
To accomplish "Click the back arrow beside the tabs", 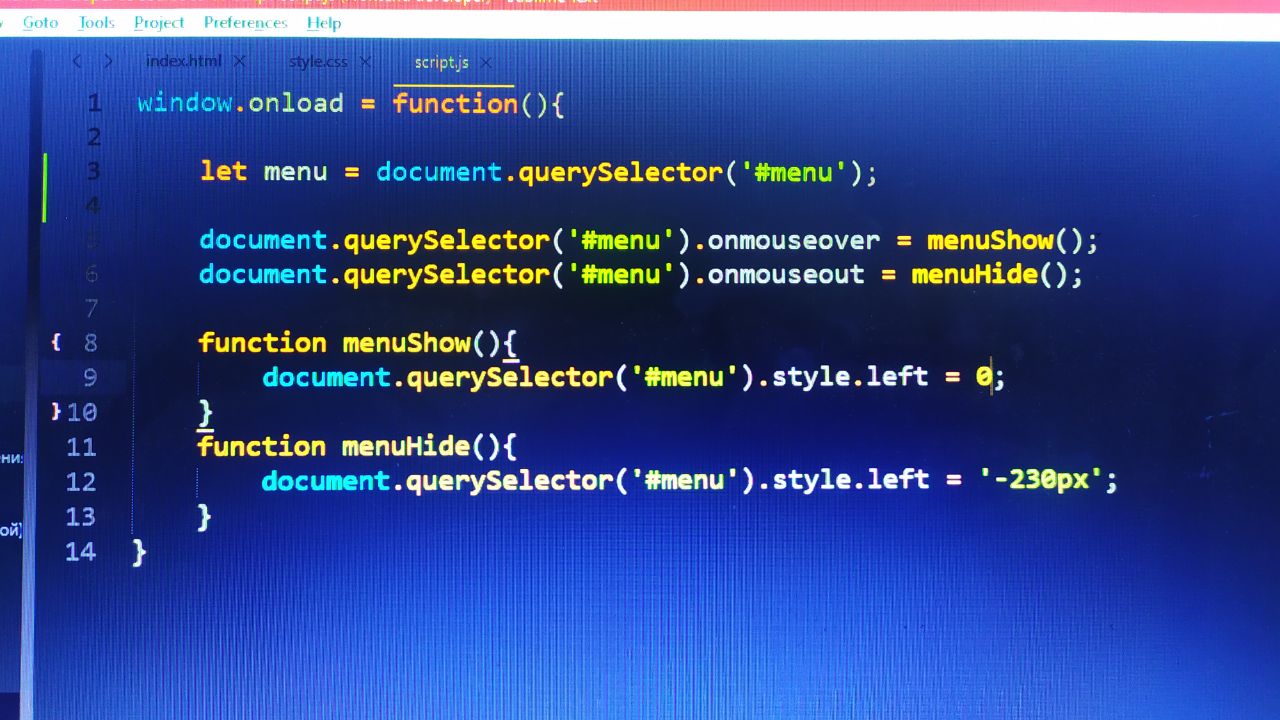I will coord(77,61).
